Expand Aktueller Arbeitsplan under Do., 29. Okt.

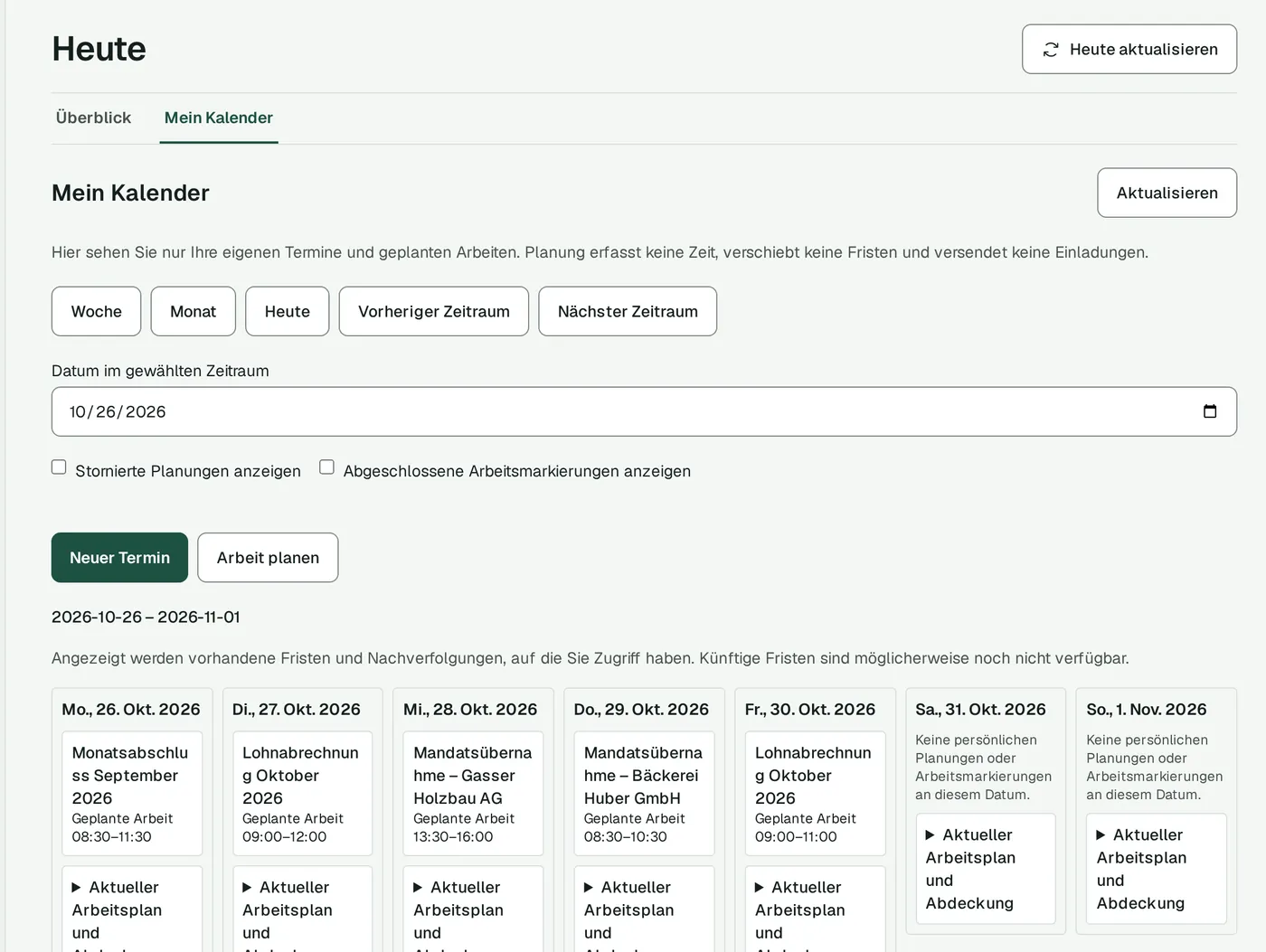[x=644, y=909]
